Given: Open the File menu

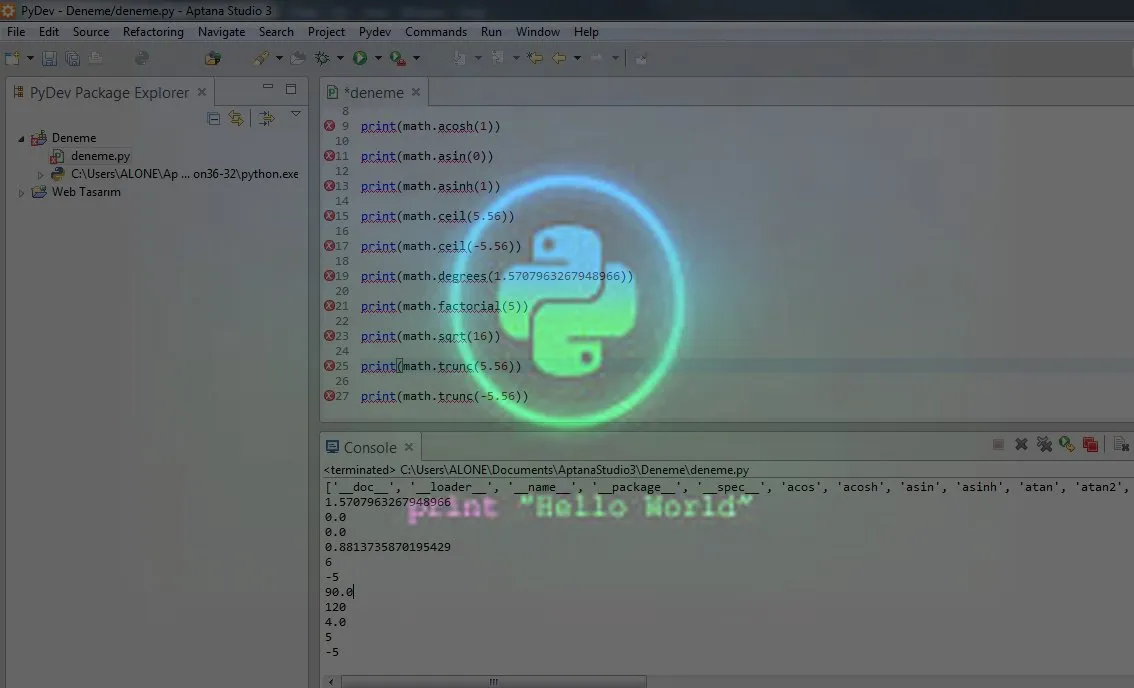Looking at the screenshot, I should point(16,32).
